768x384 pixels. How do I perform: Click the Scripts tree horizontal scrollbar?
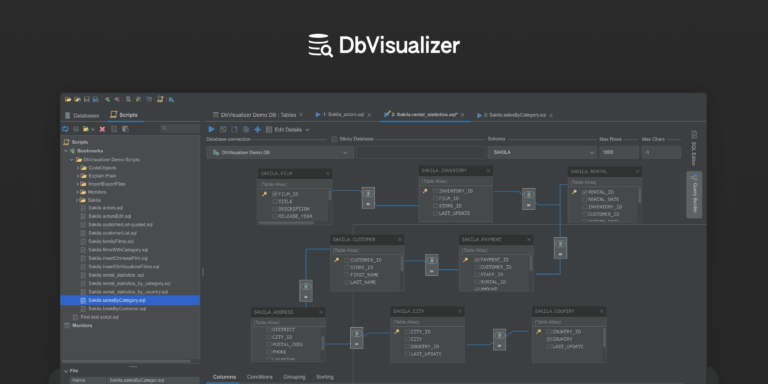pyautogui.click(x=127, y=361)
